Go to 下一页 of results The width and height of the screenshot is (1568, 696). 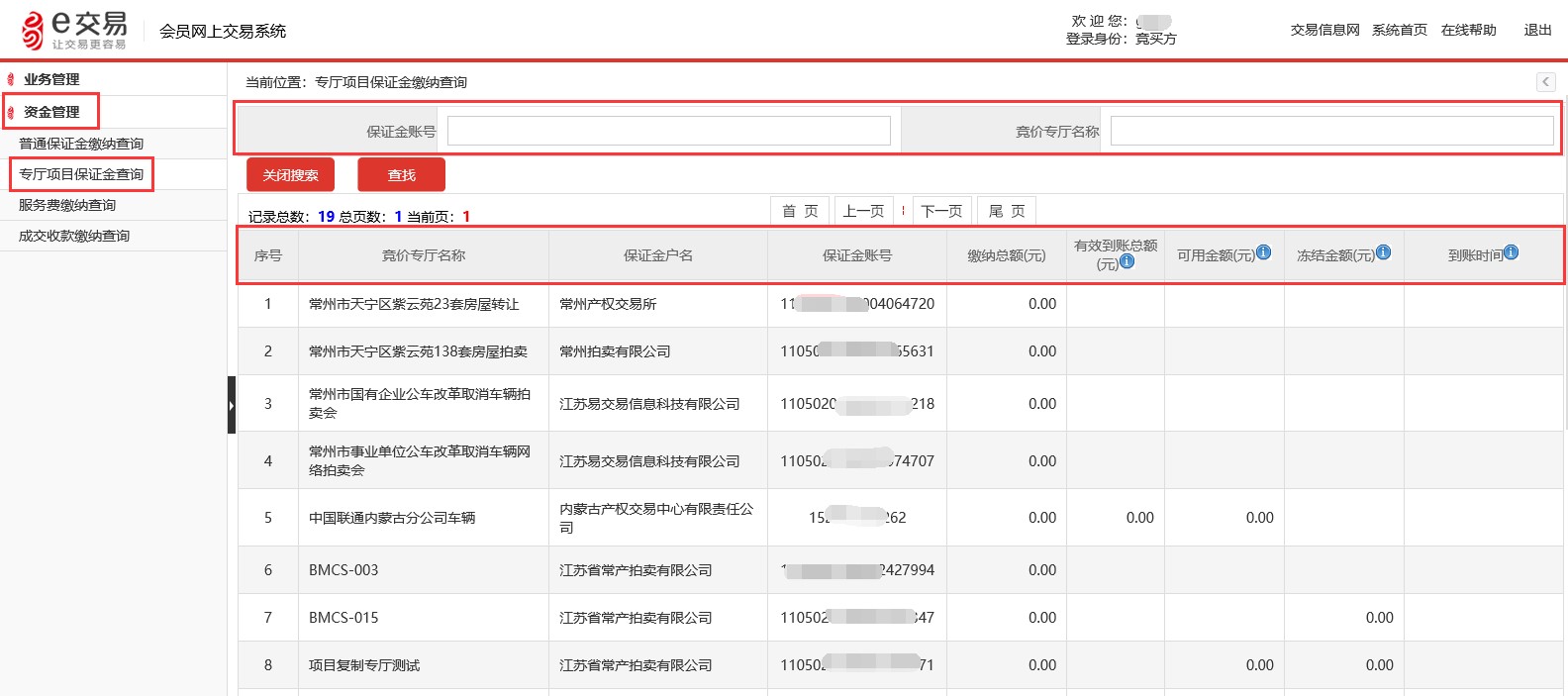pos(941,211)
